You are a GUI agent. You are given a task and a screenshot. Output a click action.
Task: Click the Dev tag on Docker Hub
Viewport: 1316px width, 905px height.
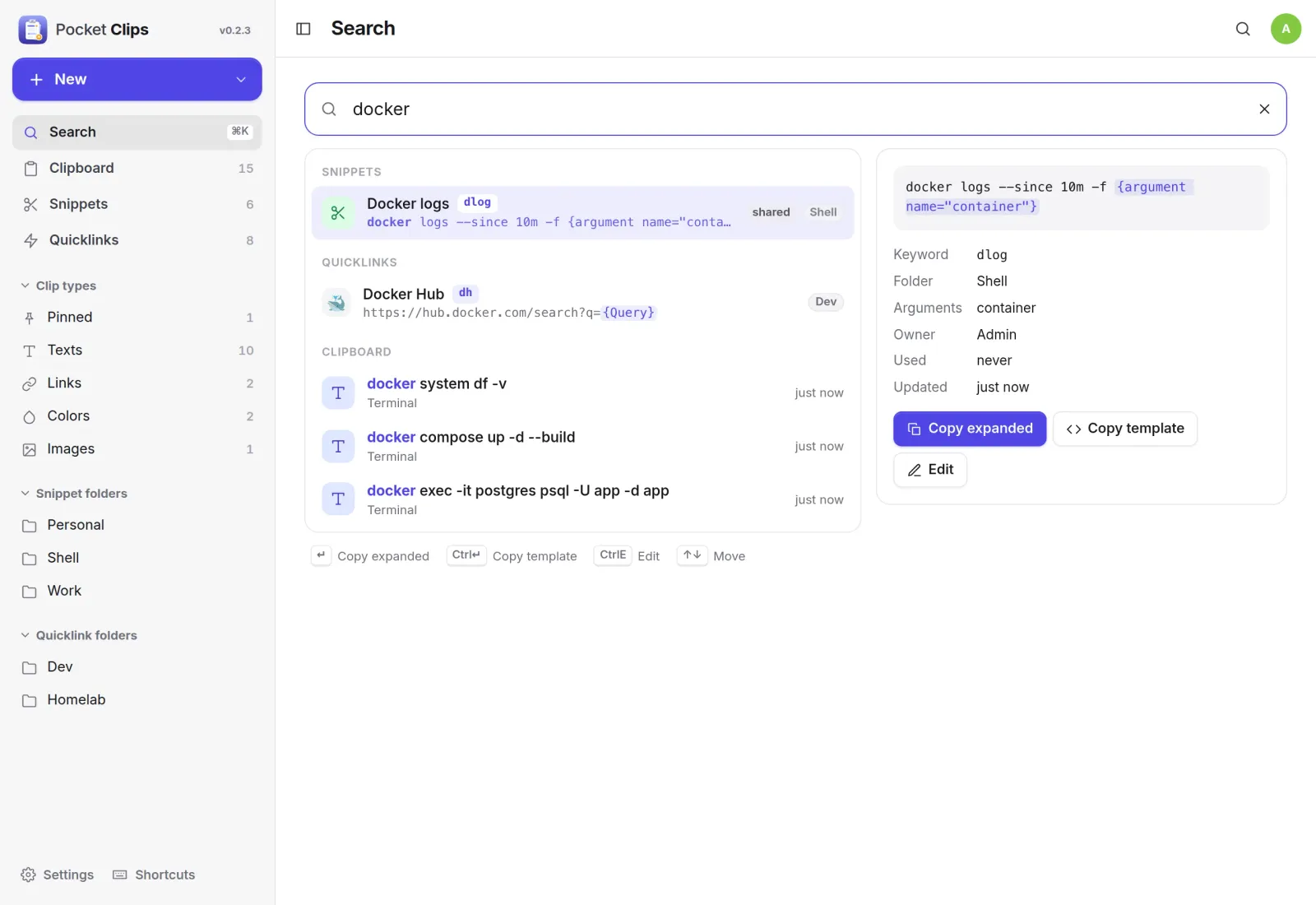[x=826, y=302]
